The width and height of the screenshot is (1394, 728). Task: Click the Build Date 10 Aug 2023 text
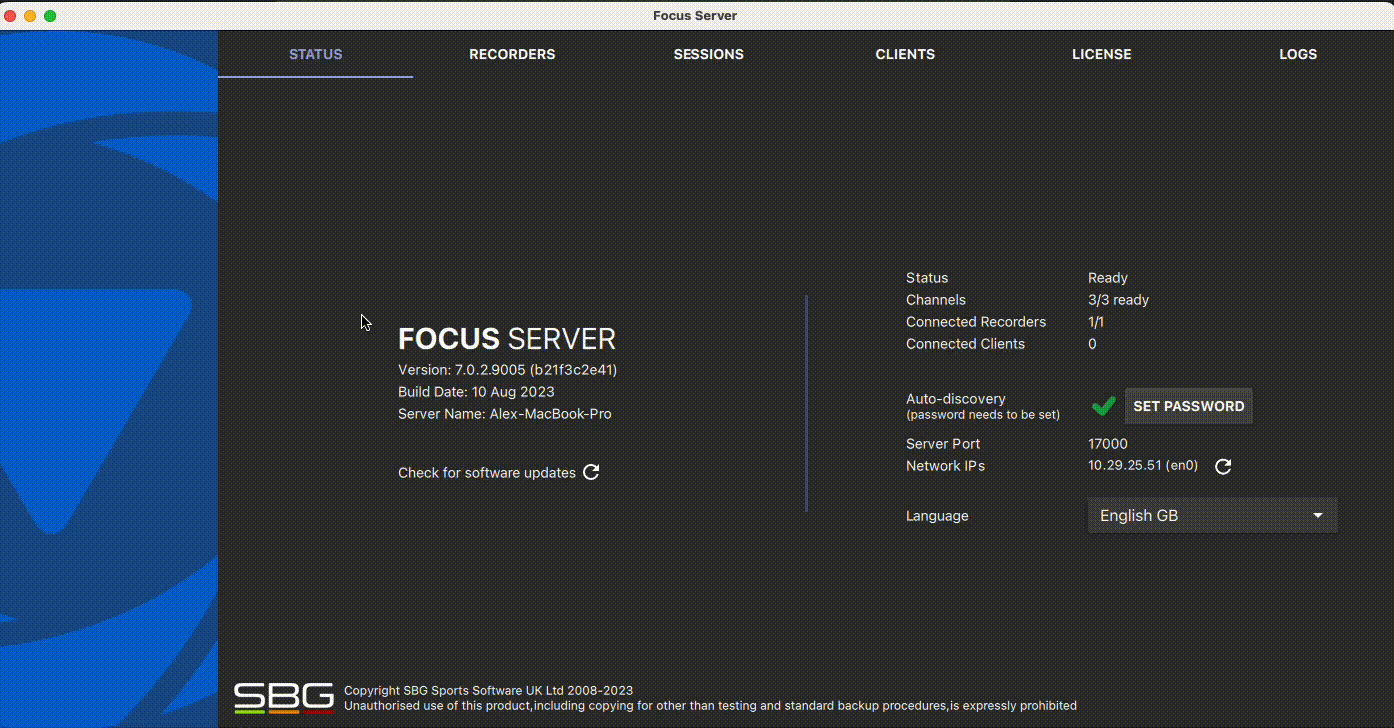(476, 392)
